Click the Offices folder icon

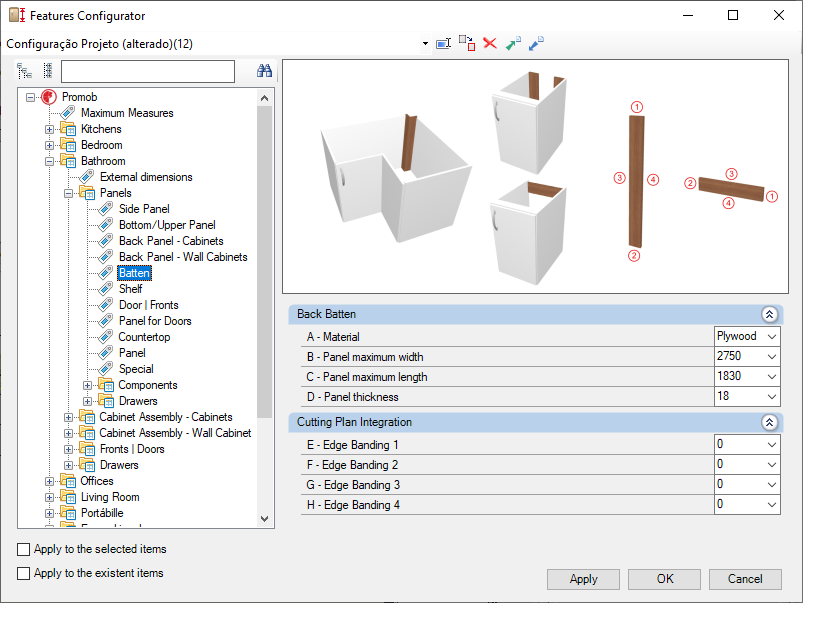68,481
